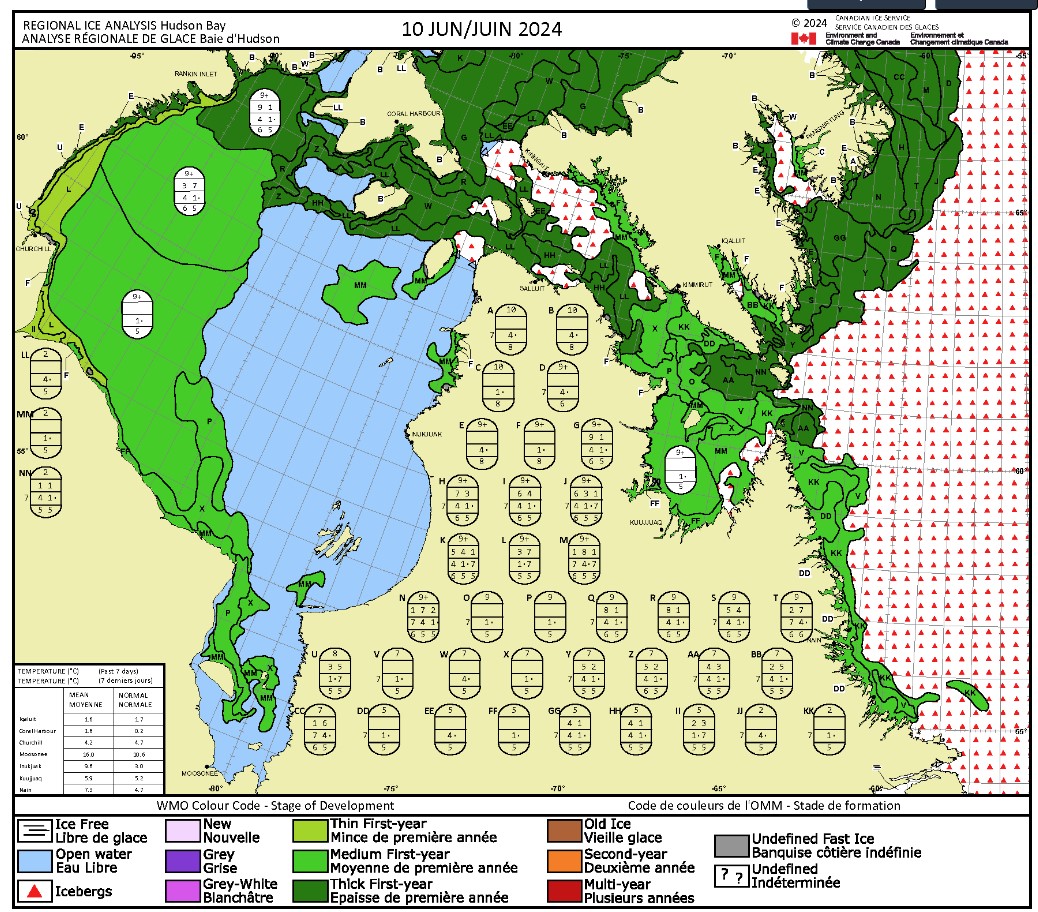Image resolution: width=1038 pixels, height=912 pixels.
Task: Select the Ice Free hatched legend symbol
Action: coord(34,830)
